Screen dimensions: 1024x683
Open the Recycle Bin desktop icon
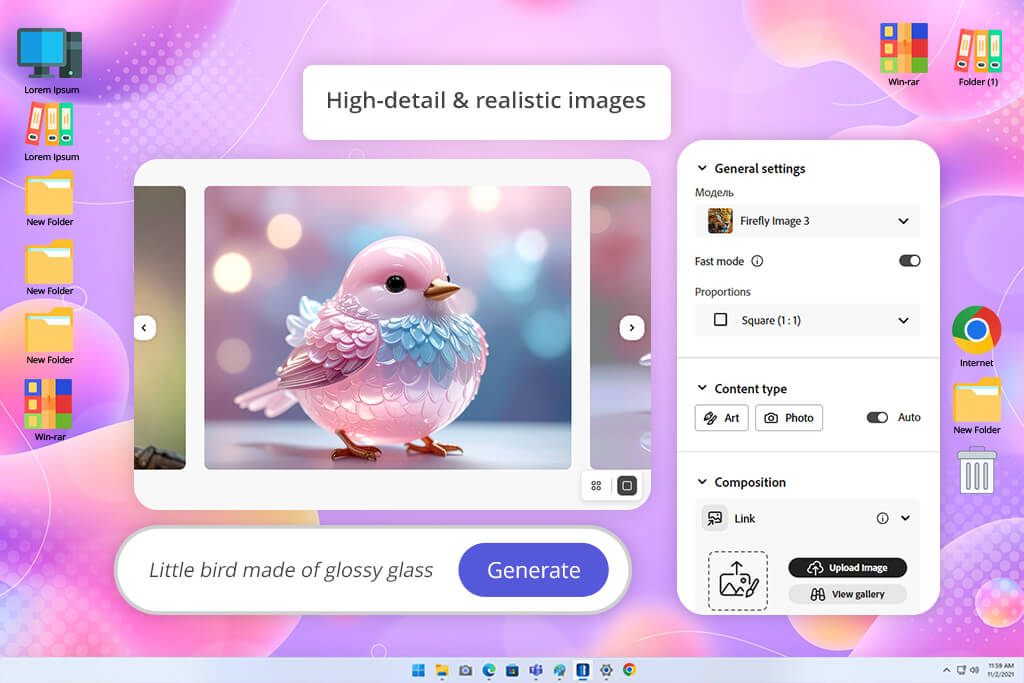pyautogui.click(x=977, y=470)
